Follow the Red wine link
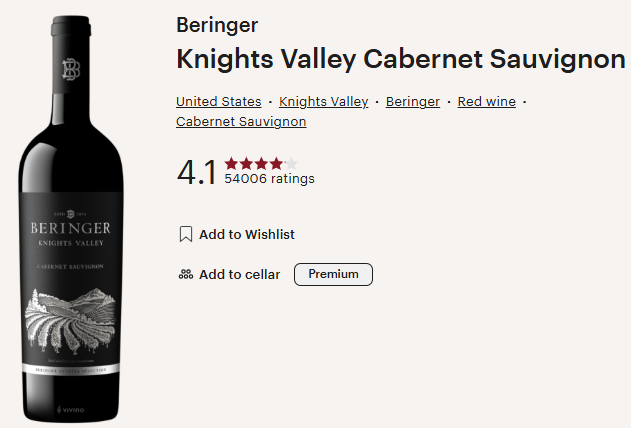 pos(487,102)
